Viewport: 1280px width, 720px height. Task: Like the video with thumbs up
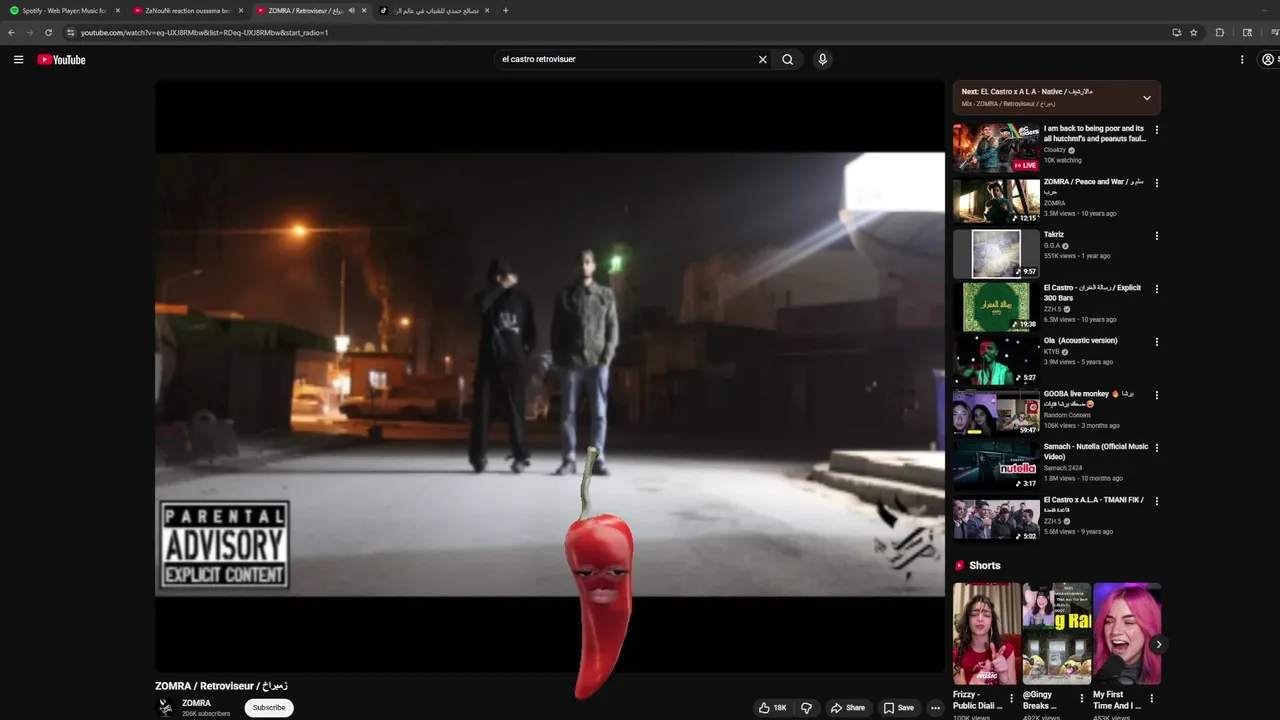[x=772, y=707]
